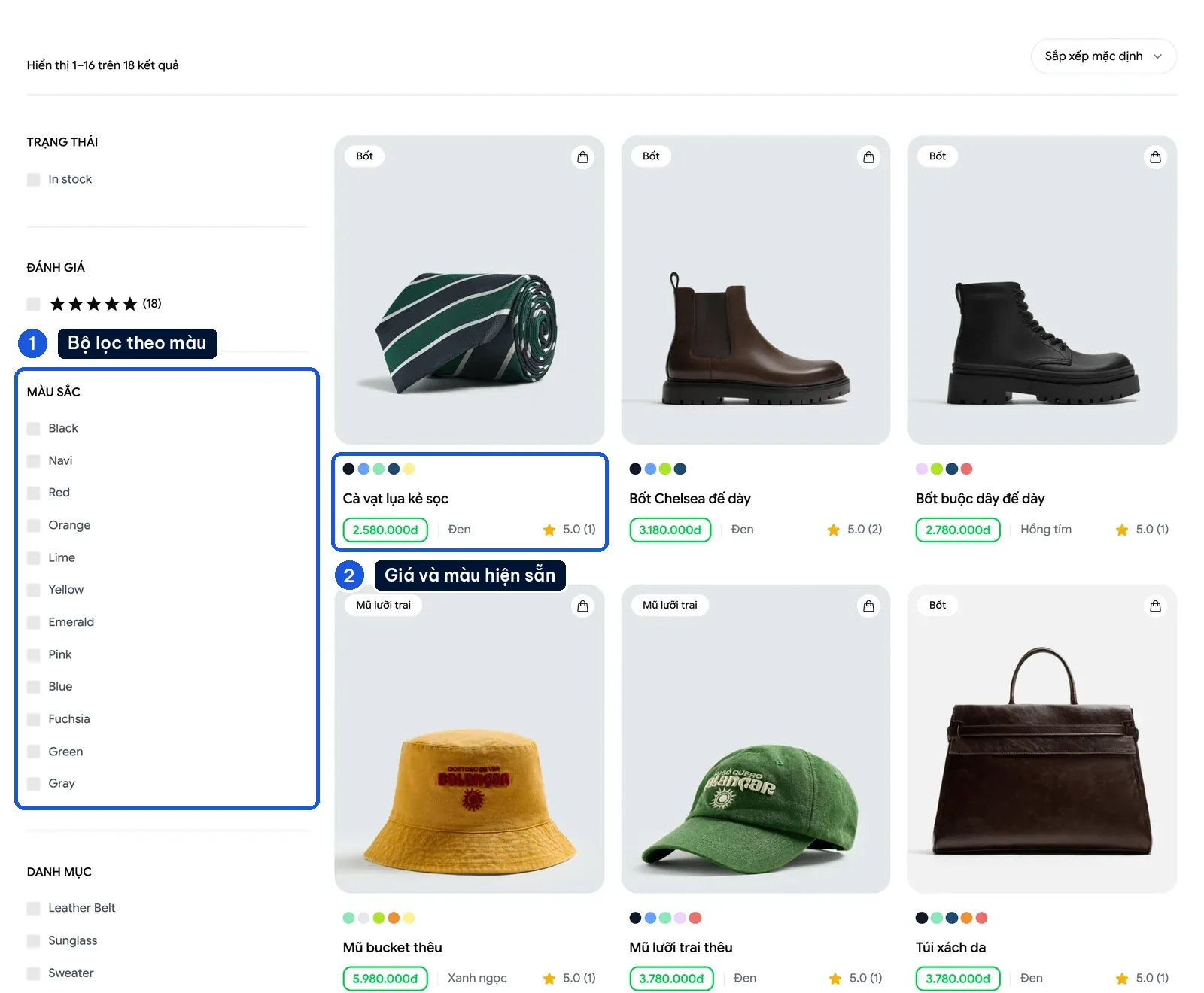Enable the five-star rating filter
The height and width of the screenshot is (993, 1204).
(x=34, y=304)
